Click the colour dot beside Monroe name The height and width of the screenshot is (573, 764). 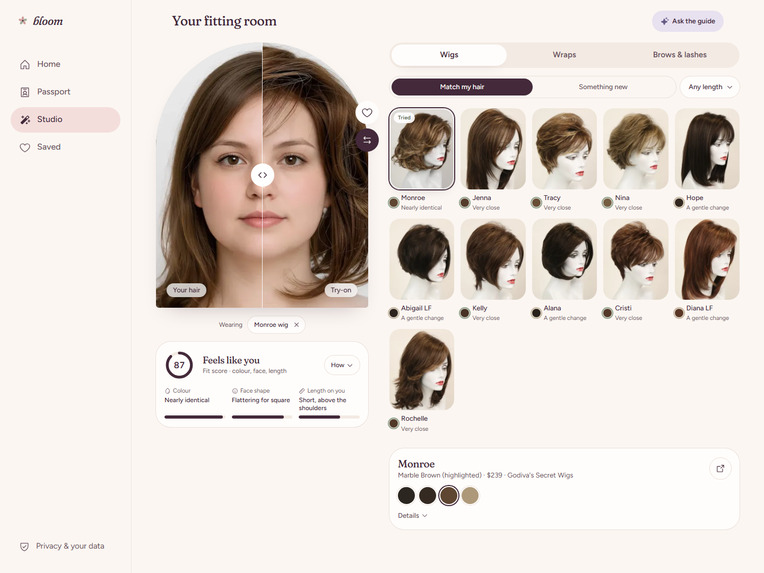(393, 203)
